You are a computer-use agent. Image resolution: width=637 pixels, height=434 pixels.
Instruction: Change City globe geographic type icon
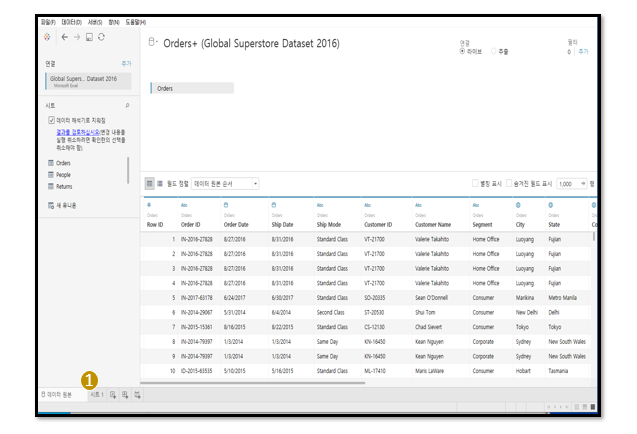coord(518,205)
